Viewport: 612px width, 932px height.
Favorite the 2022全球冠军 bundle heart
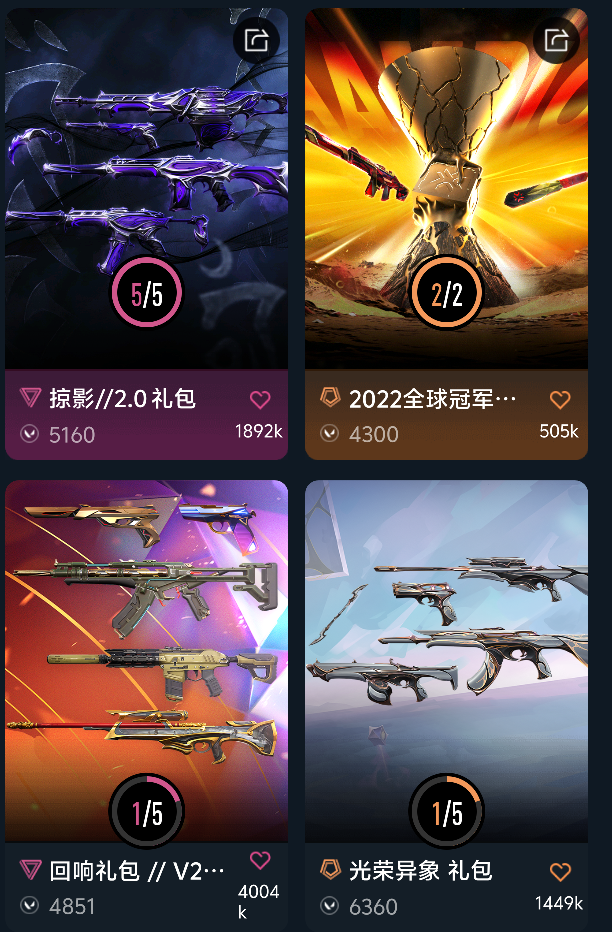(x=560, y=399)
